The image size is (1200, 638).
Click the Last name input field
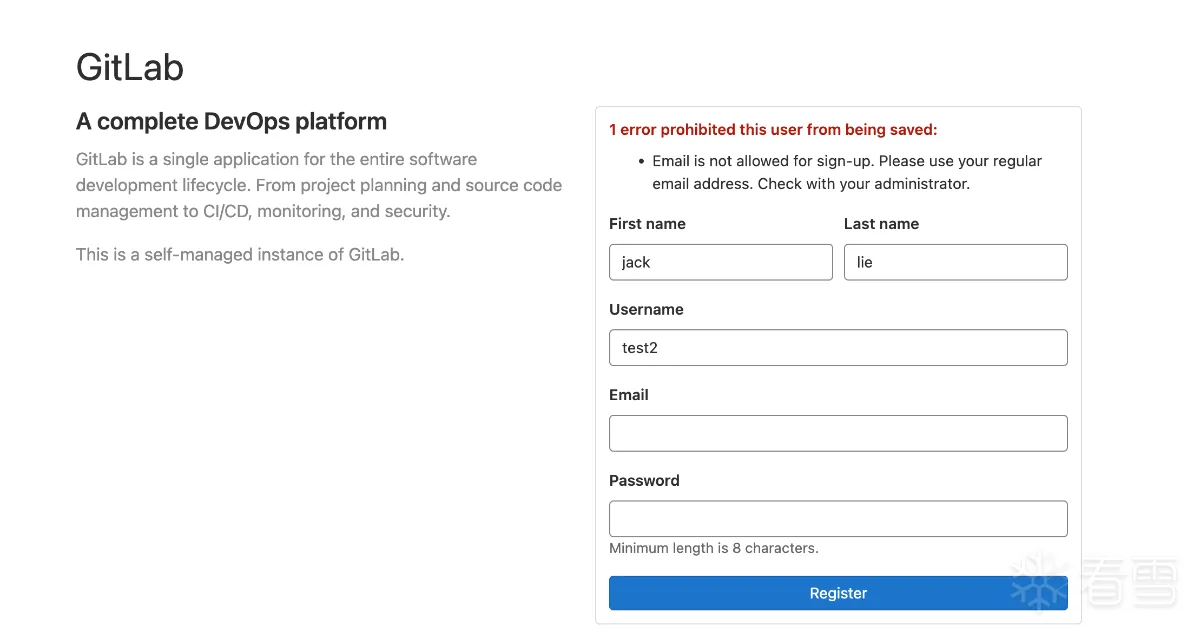pos(955,262)
